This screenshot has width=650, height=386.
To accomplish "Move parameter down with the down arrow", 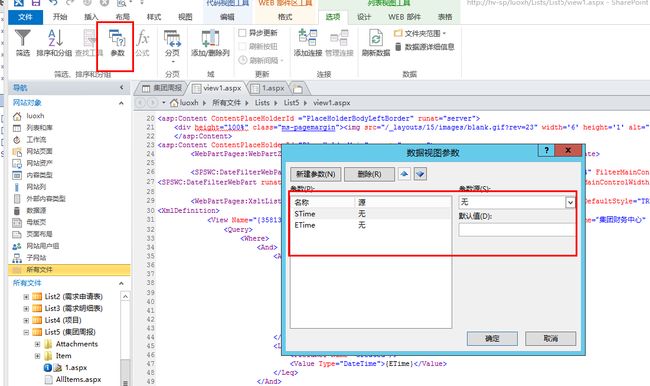I will point(420,174).
